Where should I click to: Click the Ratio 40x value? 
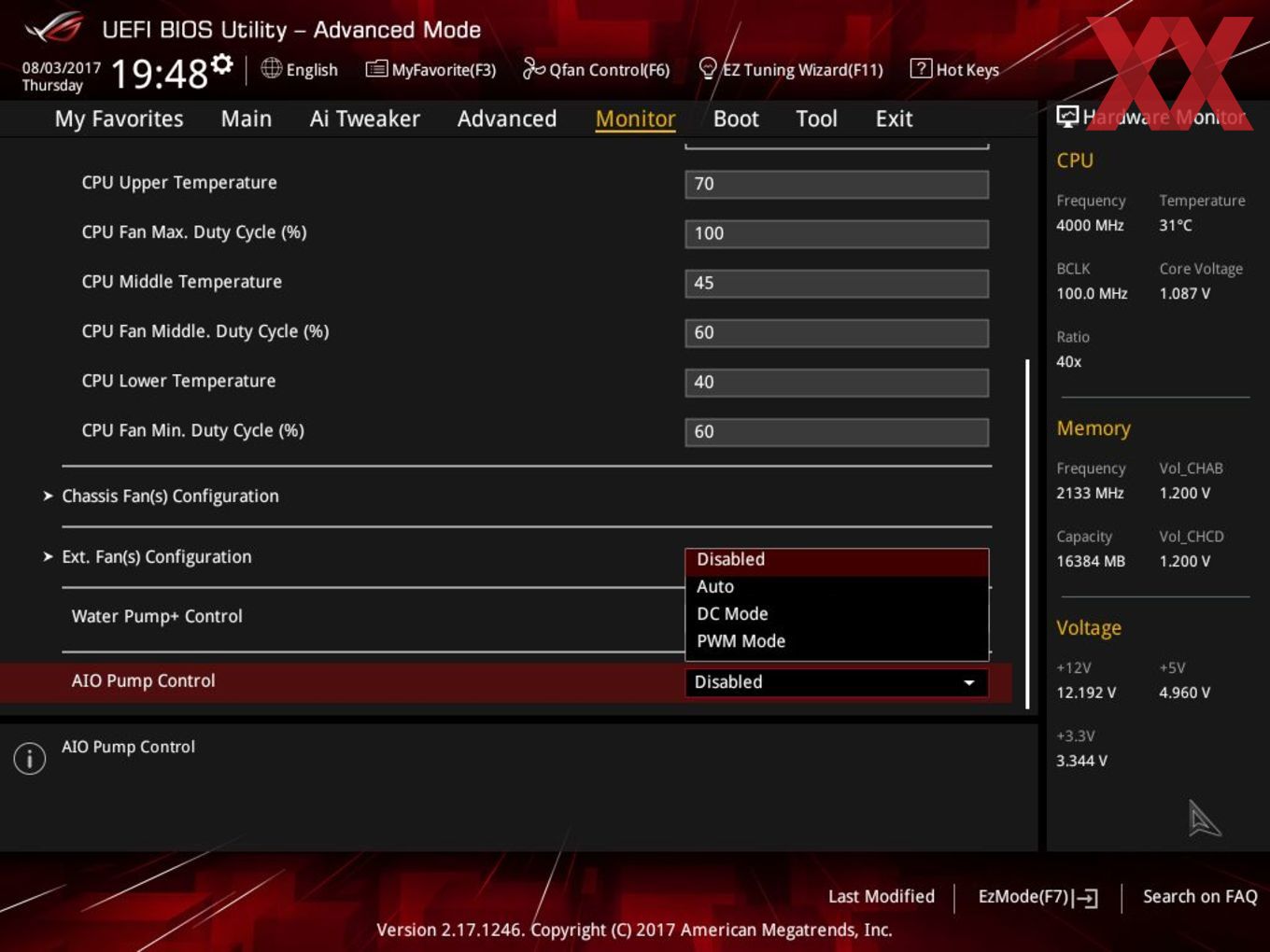coord(1068,361)
